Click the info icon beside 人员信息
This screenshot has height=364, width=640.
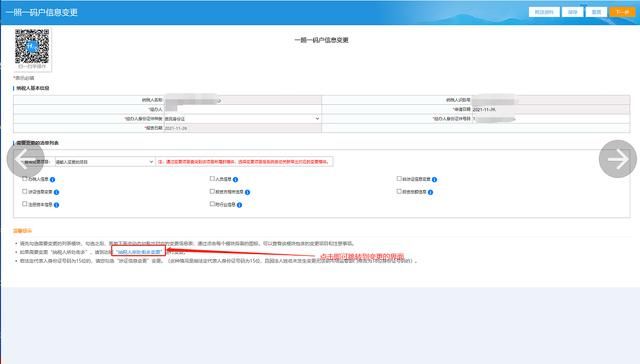[x=236, y=180]
